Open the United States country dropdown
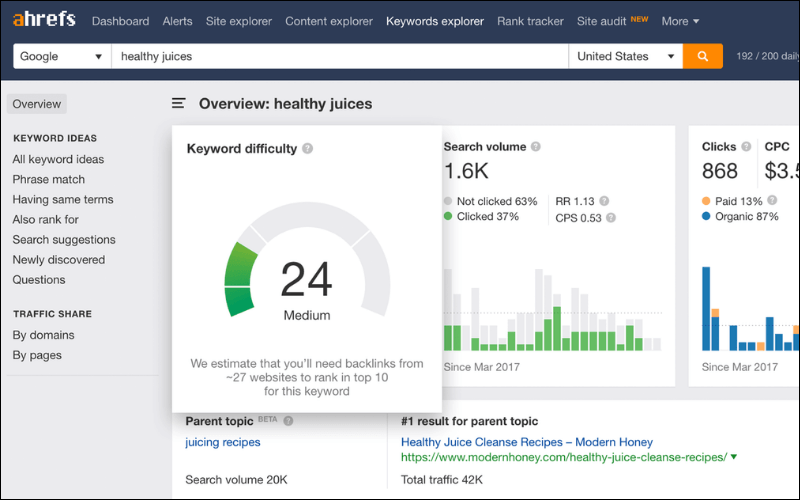This screenshot has height=500, width=800. [x=625, y=57]
